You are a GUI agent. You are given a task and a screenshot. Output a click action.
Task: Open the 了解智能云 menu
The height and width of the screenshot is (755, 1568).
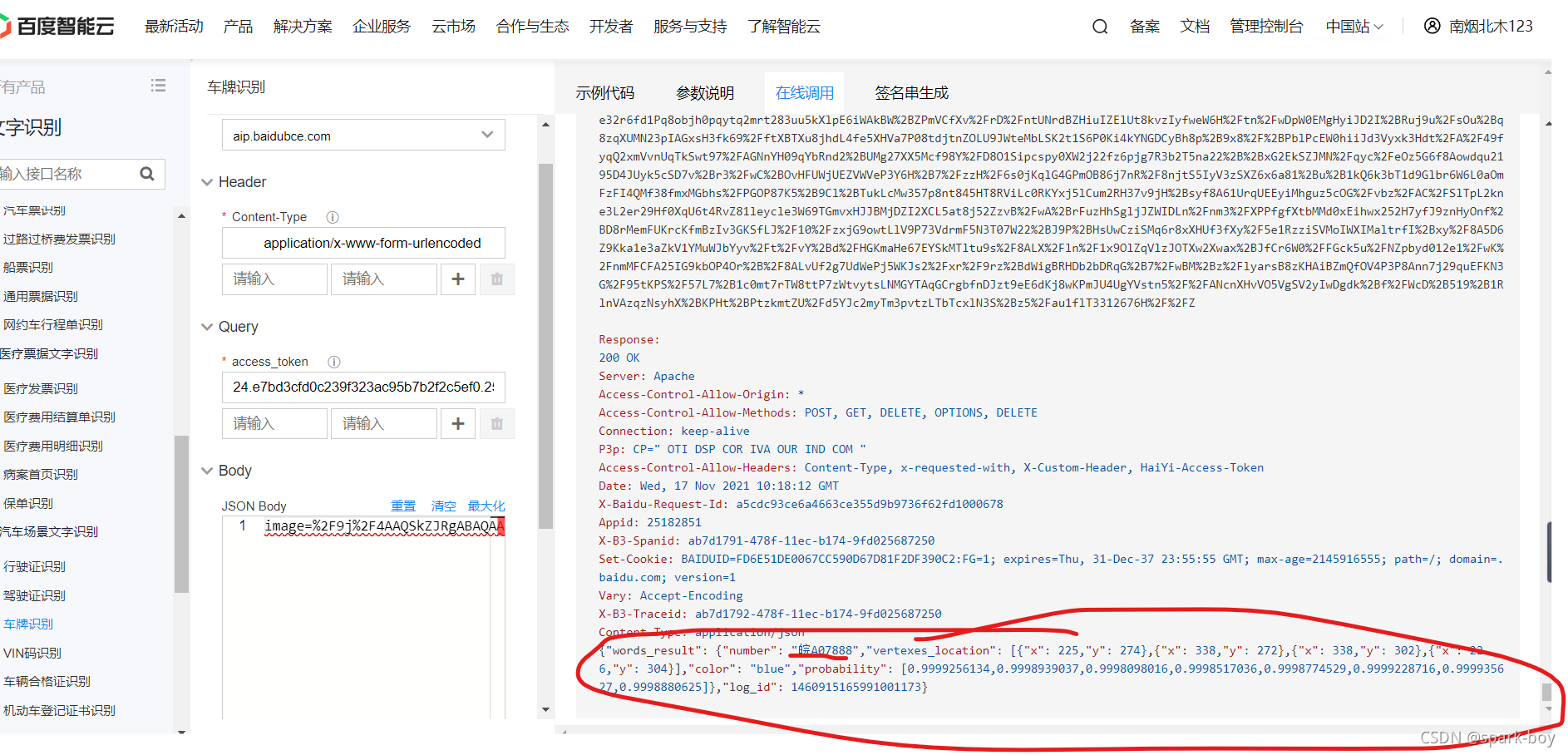(783, 27)
